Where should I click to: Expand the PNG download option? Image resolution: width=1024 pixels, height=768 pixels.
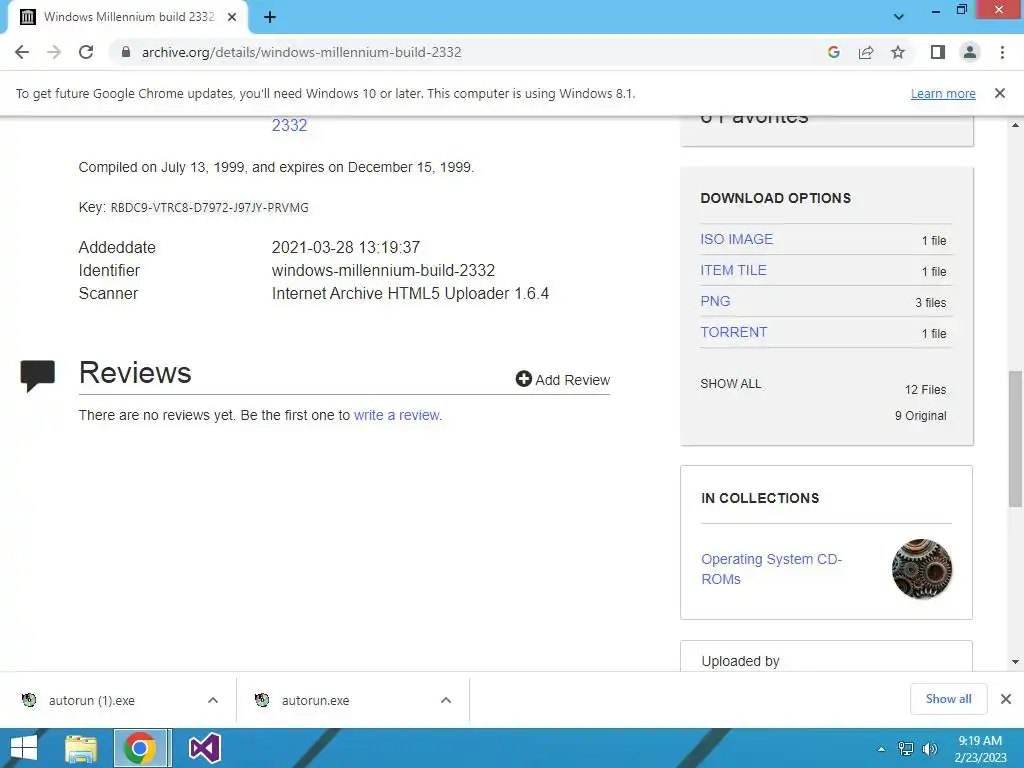(x=715, y=301)
